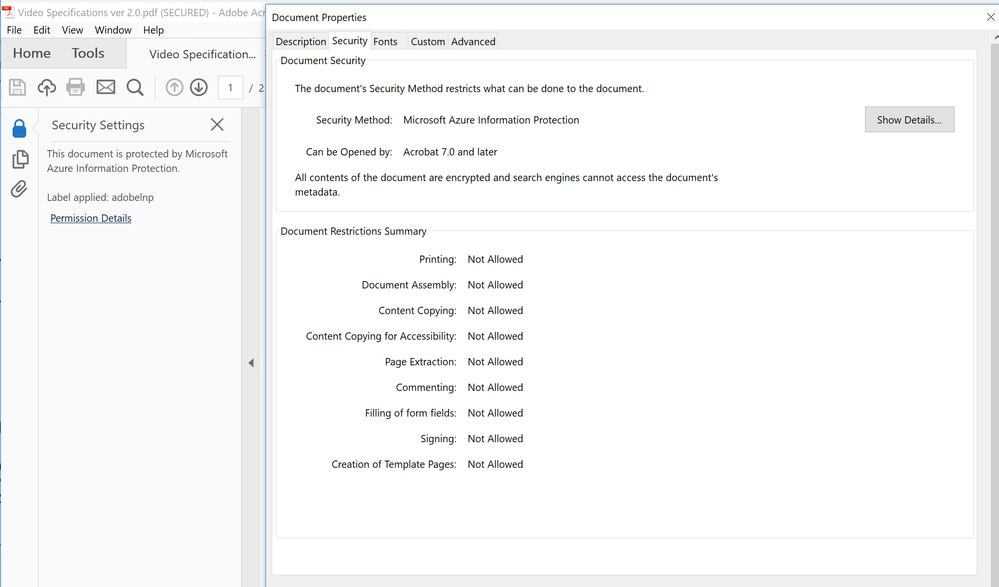Click the Save file floppy disk icon
The image size is (999, 587).
[17, 87]
